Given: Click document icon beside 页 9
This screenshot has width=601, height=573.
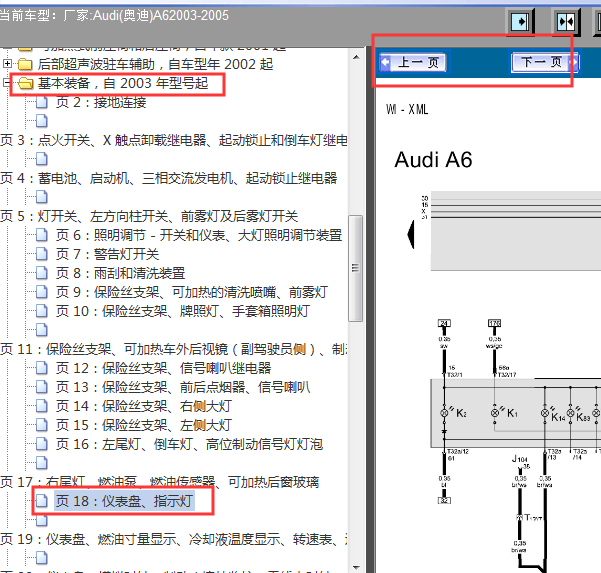Looking at the screenshot, I should tap(42, 292).
